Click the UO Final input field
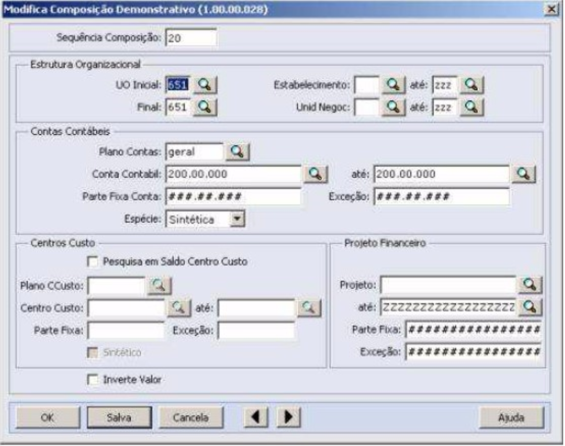 178,107
